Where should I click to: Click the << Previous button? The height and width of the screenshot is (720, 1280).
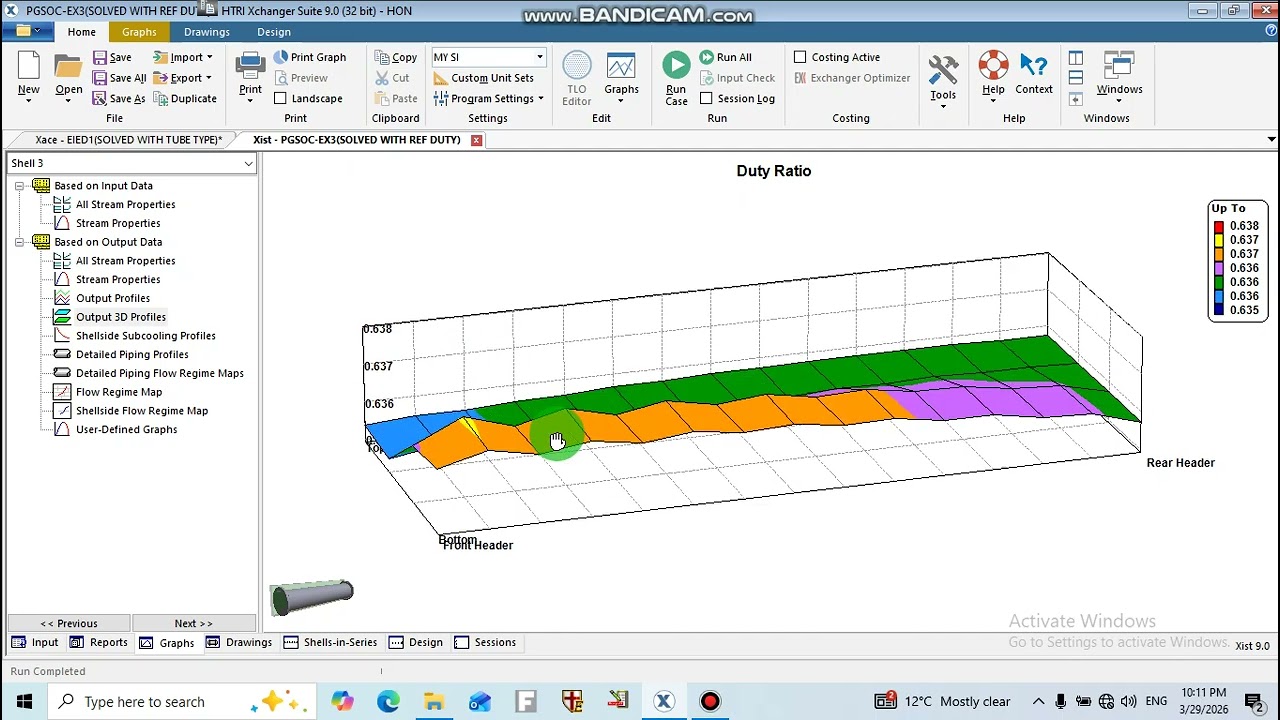tap(69, 623)
